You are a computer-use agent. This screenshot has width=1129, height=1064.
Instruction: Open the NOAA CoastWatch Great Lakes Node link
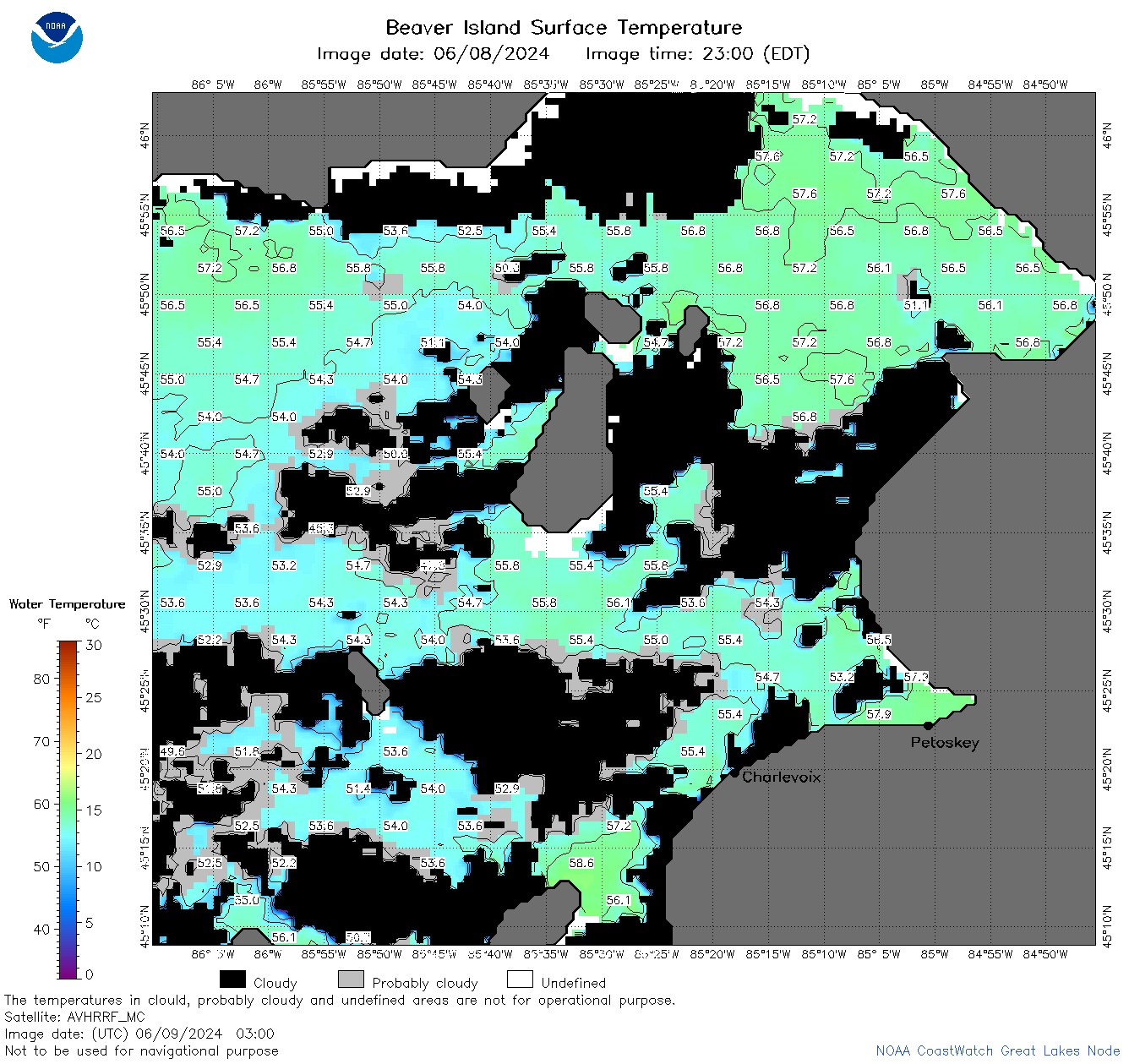coord(998,1050)
